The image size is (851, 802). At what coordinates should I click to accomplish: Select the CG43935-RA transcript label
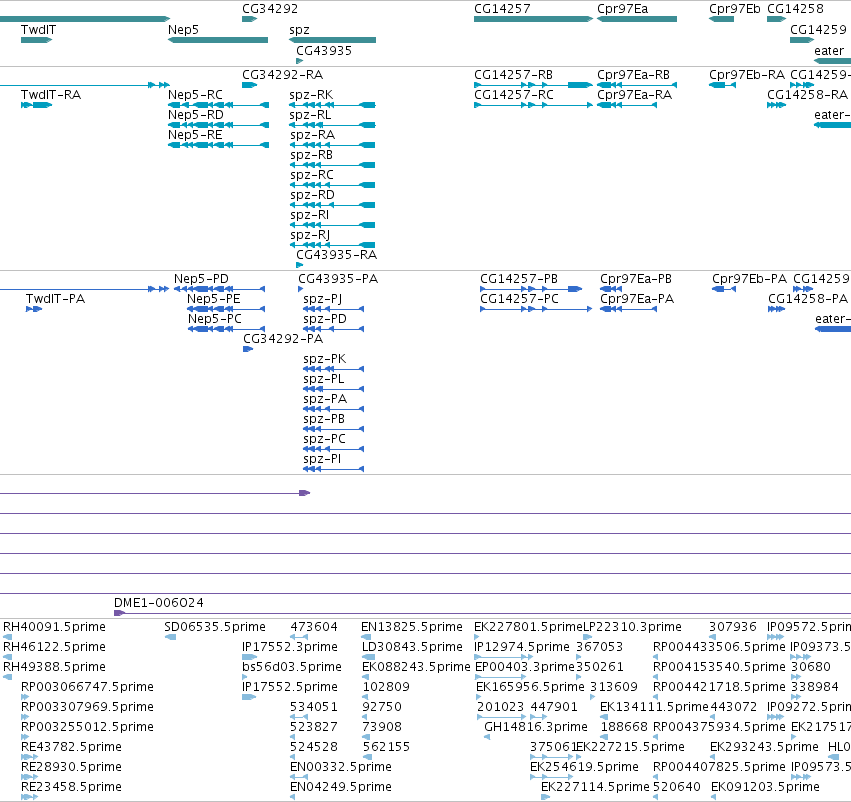point(336,255)
